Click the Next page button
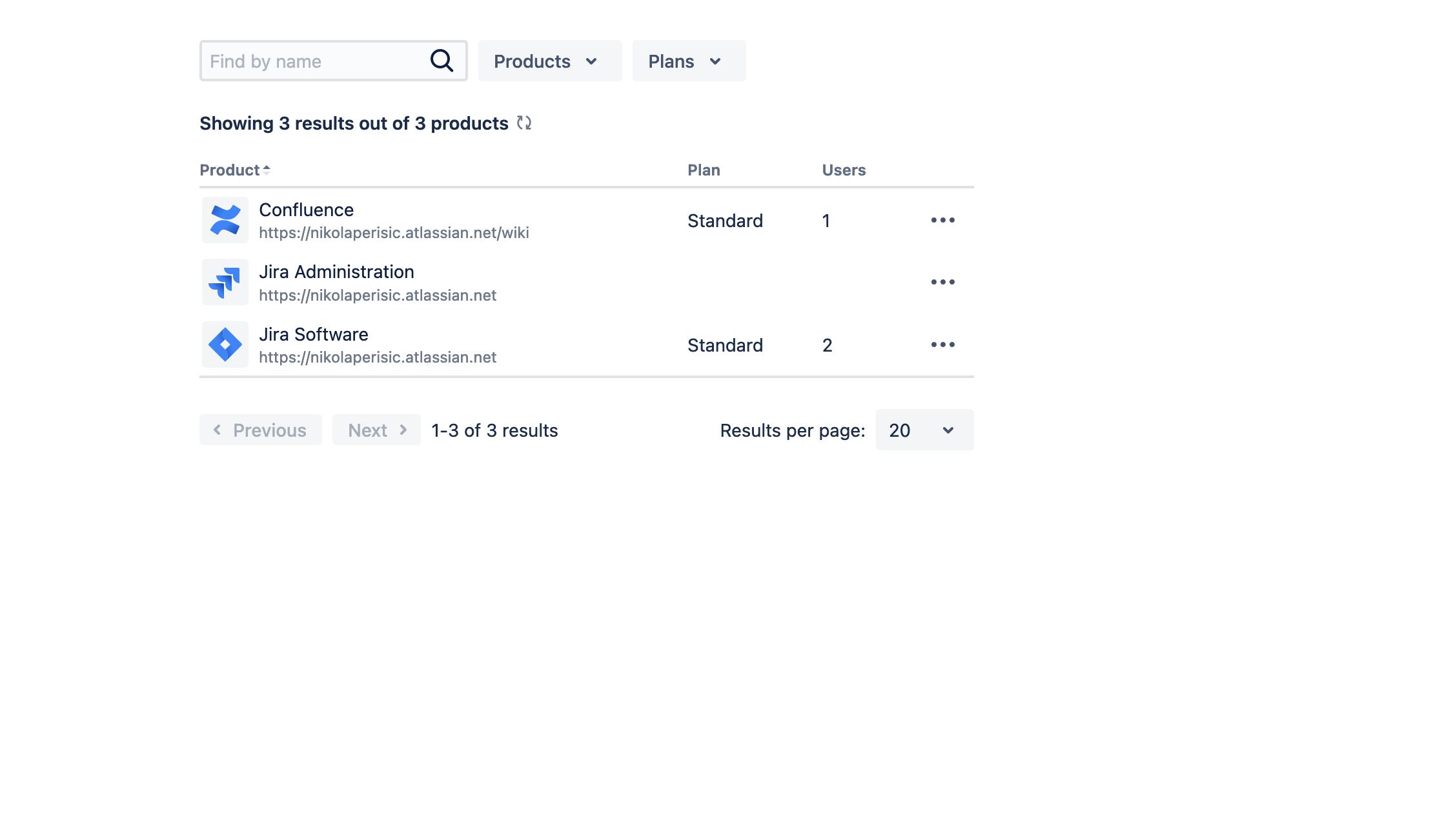 376,430
